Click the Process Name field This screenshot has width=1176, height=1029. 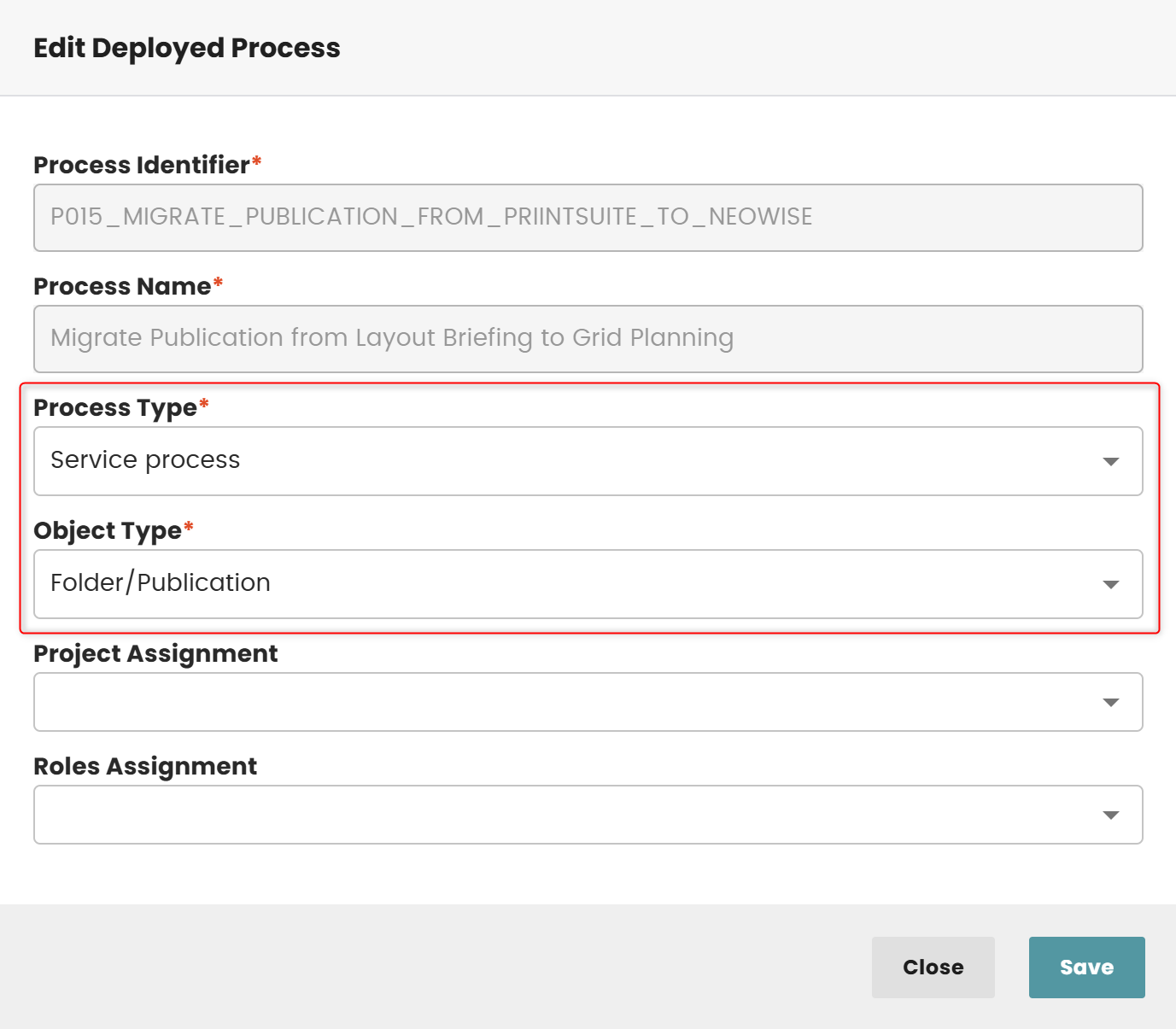click(x=588, y=339)
